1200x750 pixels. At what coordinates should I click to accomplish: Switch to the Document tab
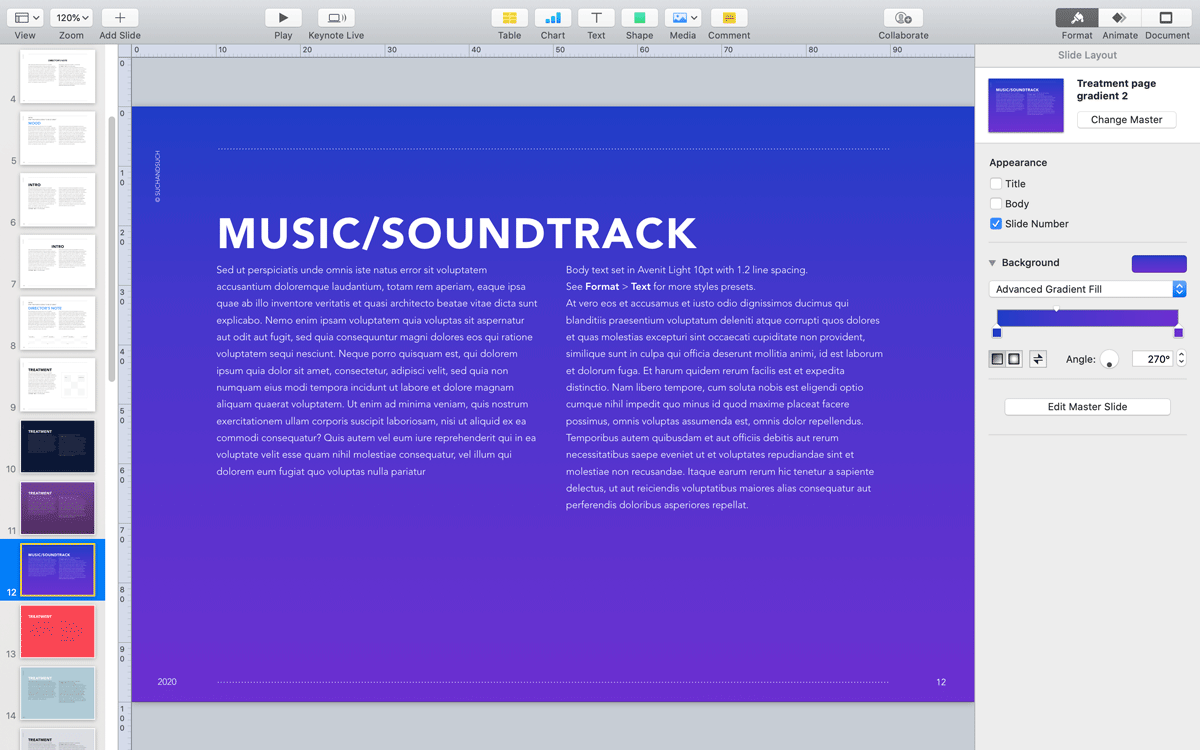point(1166,18)
